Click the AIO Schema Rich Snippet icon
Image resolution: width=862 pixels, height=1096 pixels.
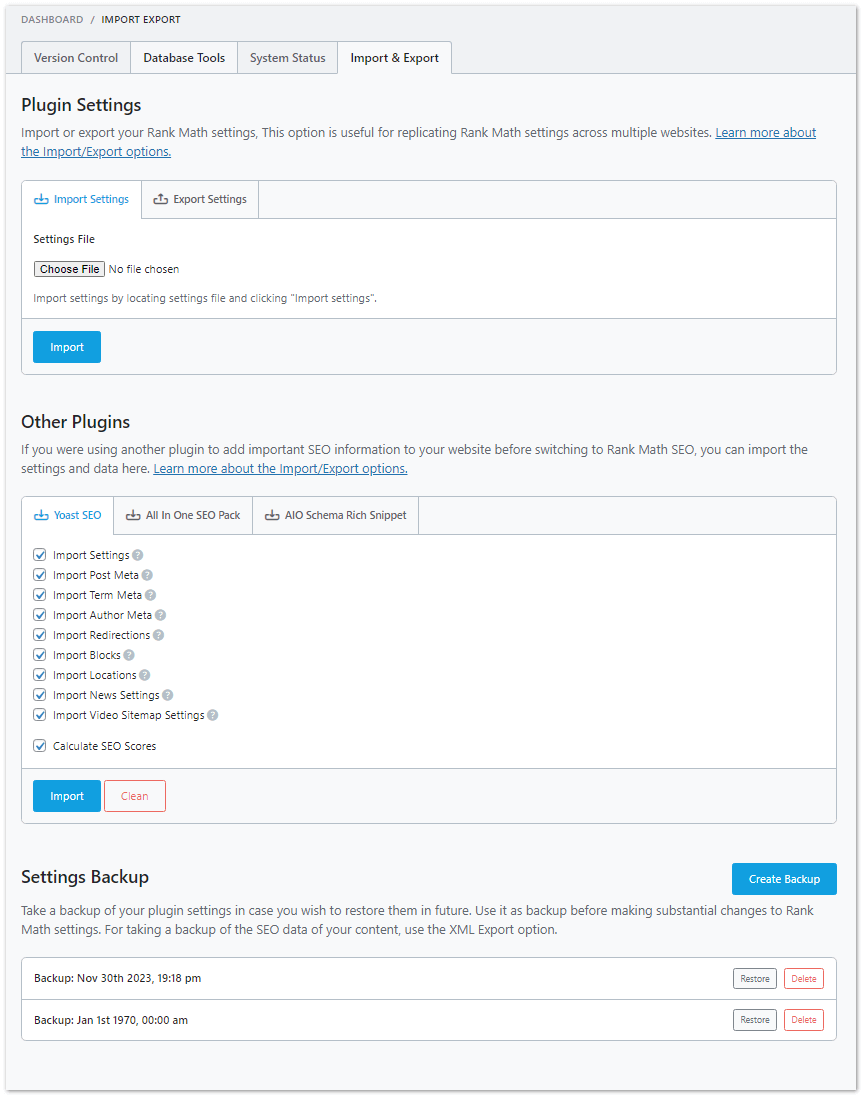pos(271,515)
